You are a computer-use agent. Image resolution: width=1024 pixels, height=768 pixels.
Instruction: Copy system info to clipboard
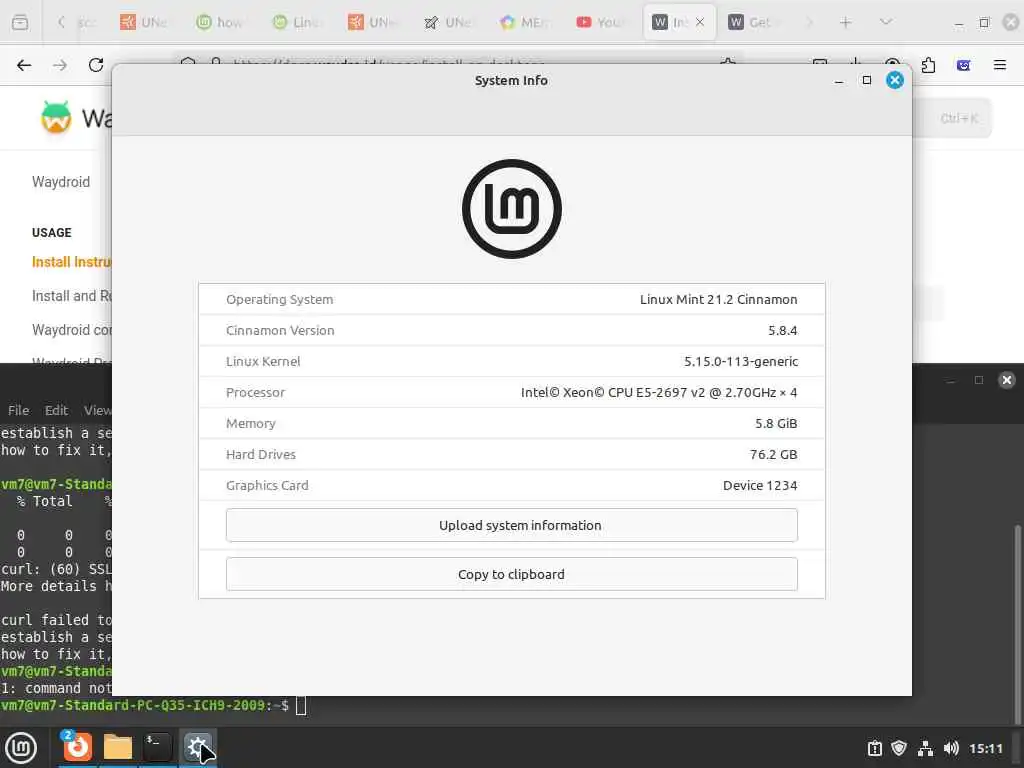click(x=511, y=574)
